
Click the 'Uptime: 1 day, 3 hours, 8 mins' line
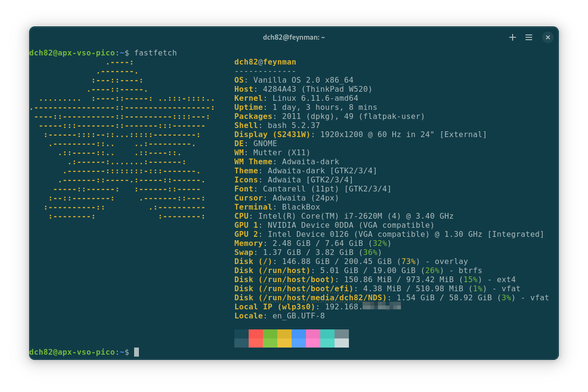click(306, 107)
